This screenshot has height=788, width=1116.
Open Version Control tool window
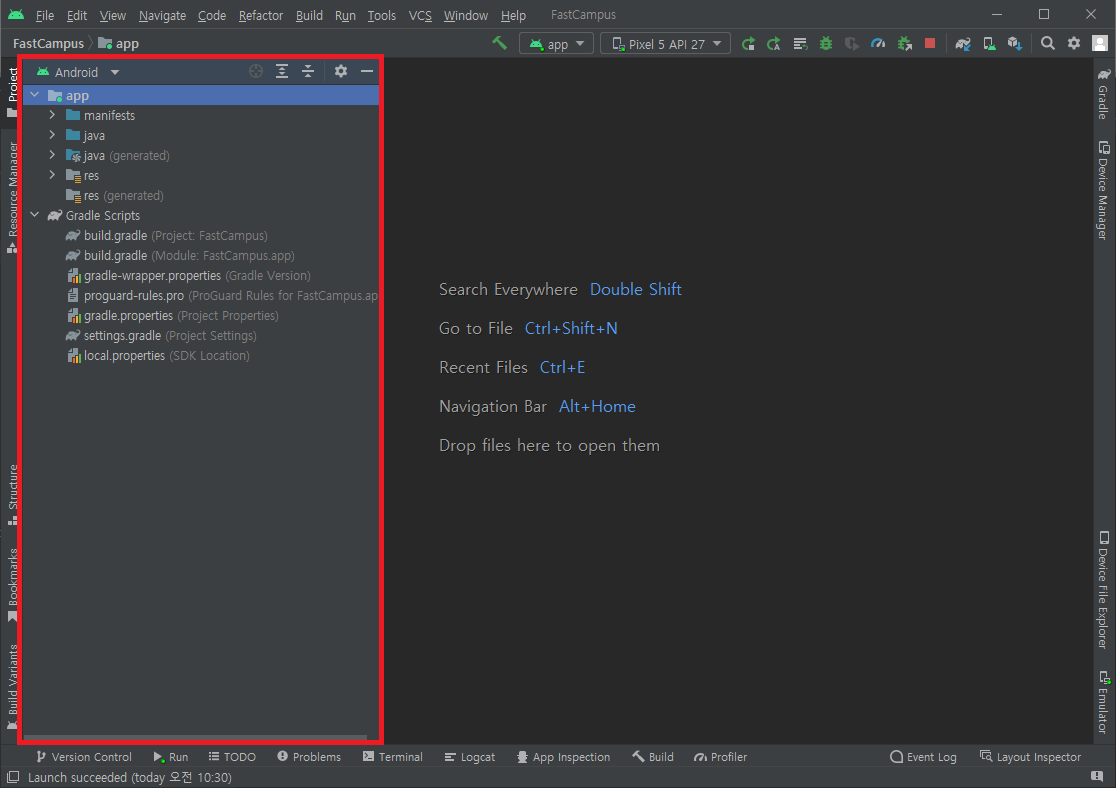click(84, 757)
